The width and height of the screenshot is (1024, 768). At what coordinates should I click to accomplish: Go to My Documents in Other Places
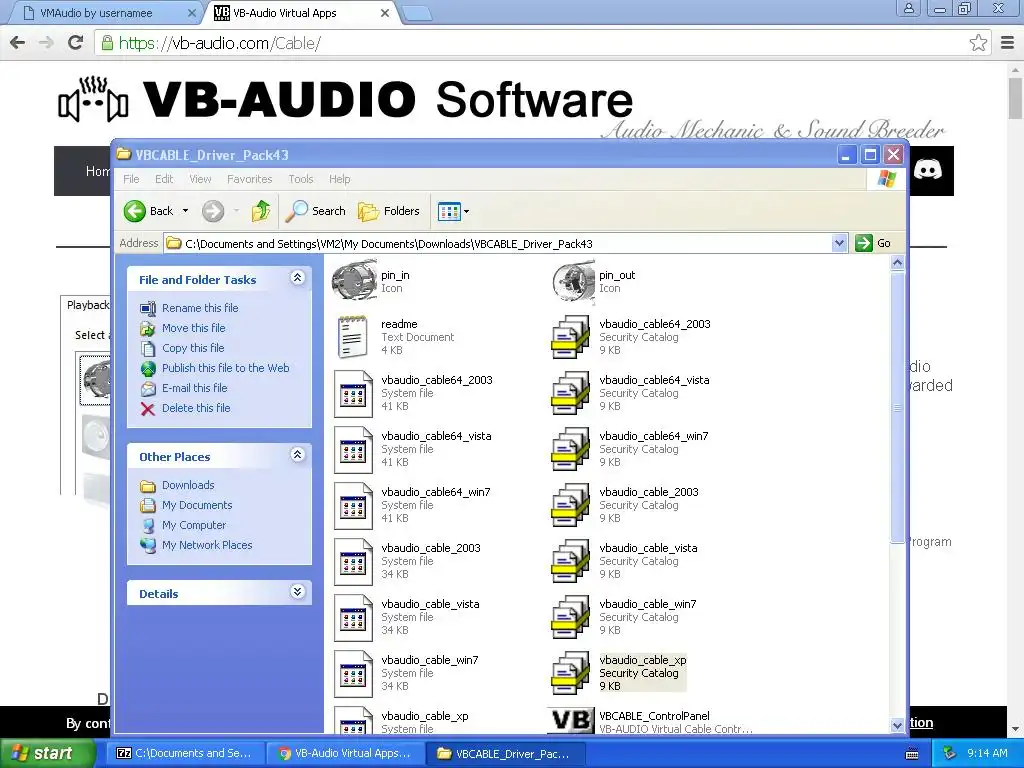(197, 505)
